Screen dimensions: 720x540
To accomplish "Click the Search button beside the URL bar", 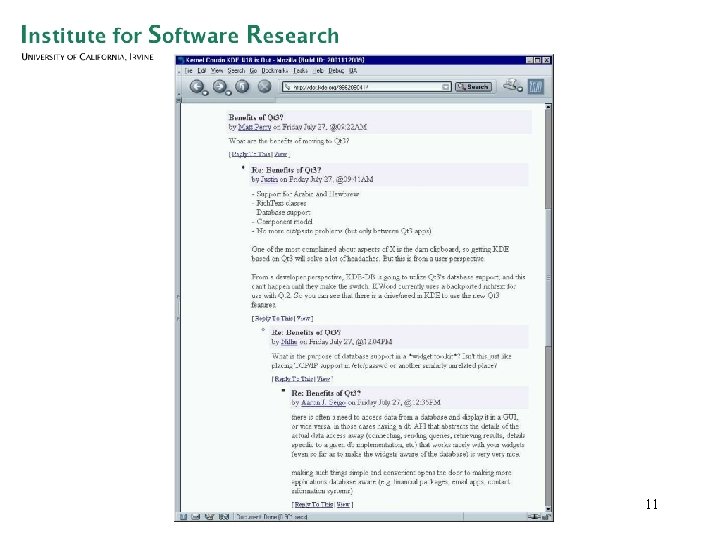I will (x=473, y=87).
